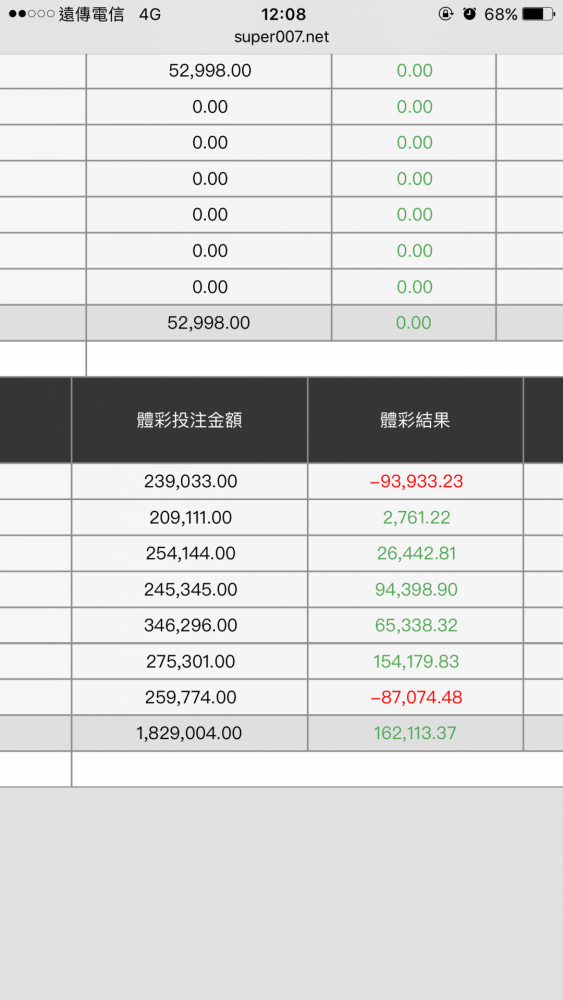Tap the 68% battery percentage
563x1000 pixels.
[x=501, y=14]
